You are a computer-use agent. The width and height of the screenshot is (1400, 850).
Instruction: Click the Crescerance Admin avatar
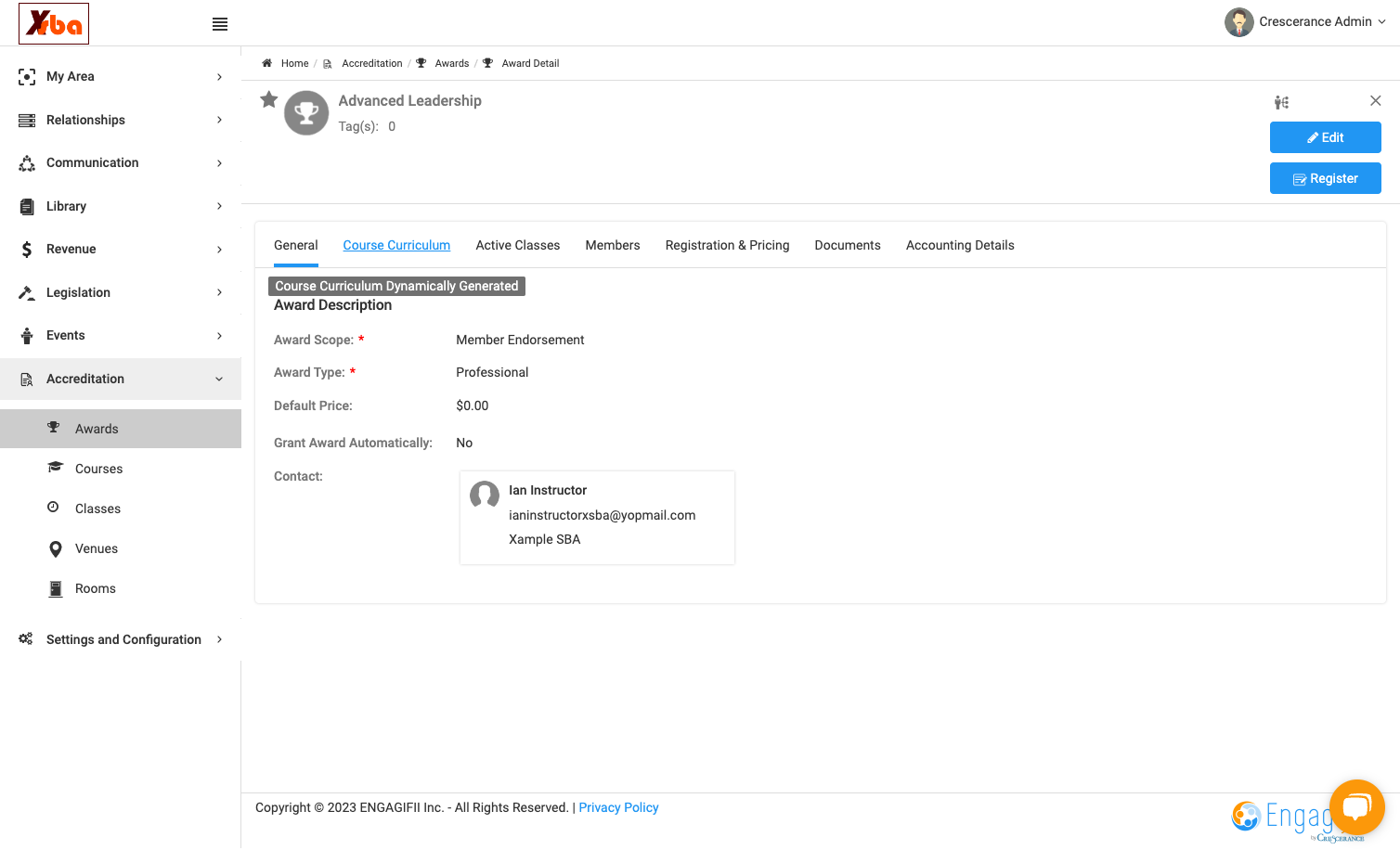click(1238, 22)
